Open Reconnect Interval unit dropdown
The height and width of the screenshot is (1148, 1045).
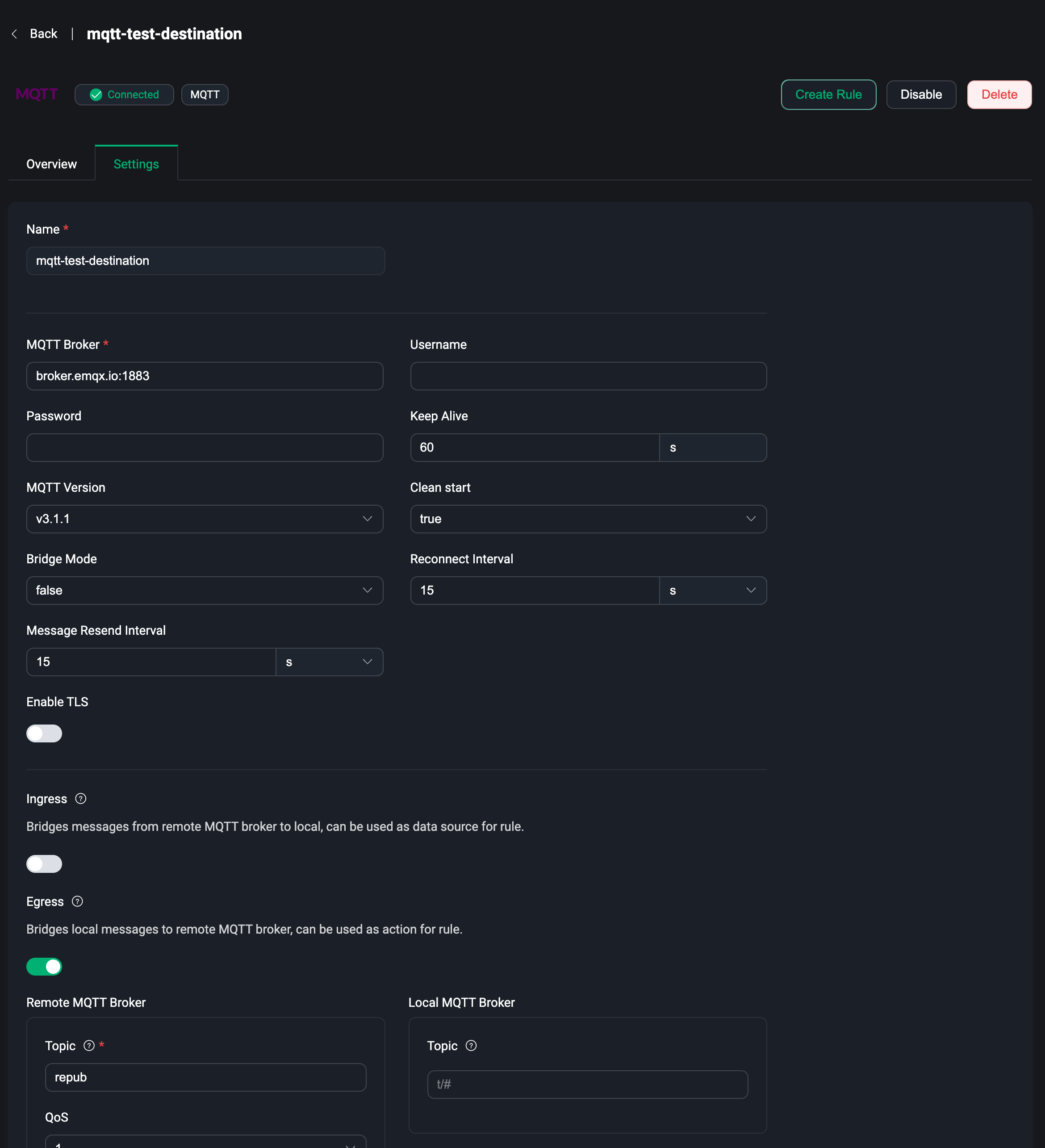712,590
